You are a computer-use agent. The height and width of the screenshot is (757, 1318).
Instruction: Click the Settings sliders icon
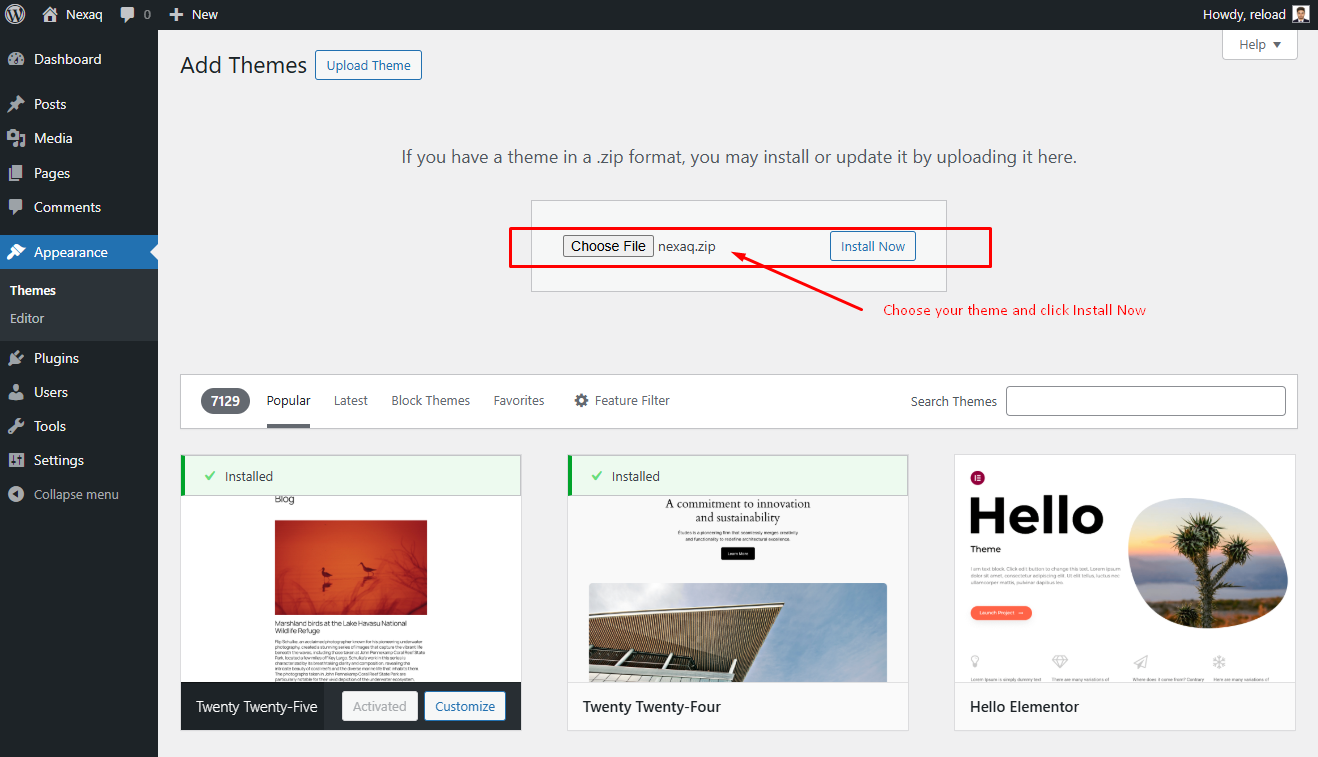tap(16, 460)
